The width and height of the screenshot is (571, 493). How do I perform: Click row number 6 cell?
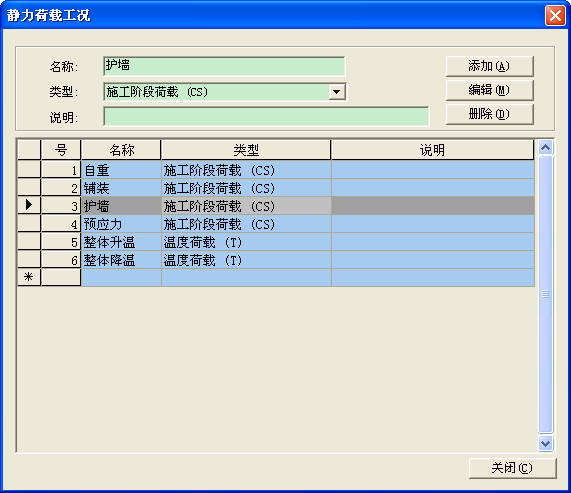pyautogui.click(x=61, y=260)
